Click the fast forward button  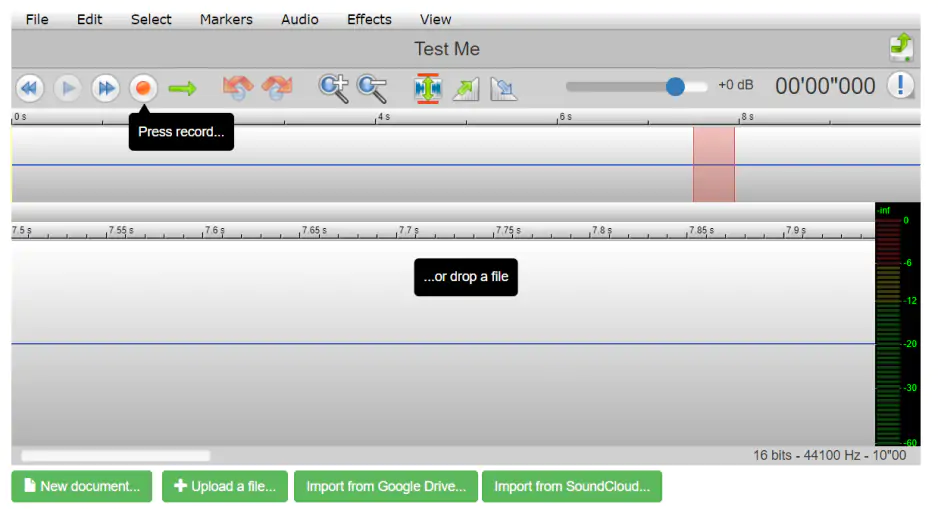[x=105, y=88]
